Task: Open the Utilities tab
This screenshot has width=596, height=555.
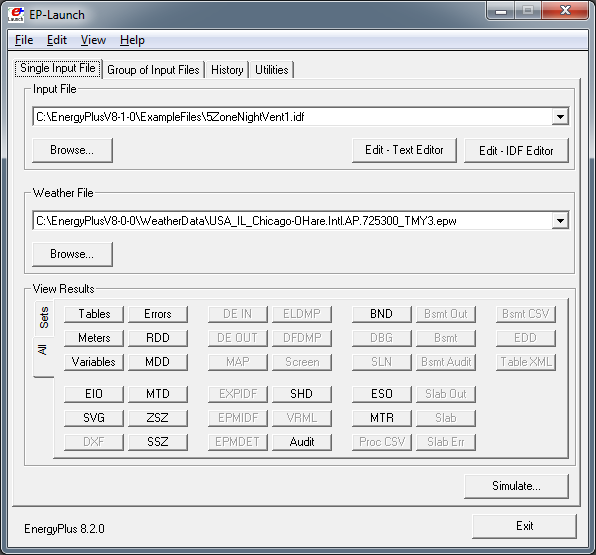Action: 271,70
